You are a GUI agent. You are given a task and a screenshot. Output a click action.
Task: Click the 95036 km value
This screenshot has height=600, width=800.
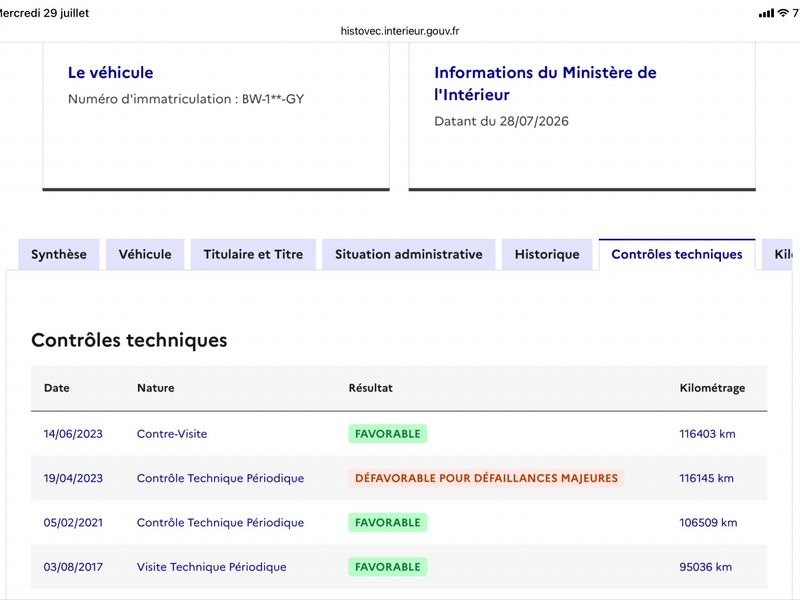pos(705,567)
